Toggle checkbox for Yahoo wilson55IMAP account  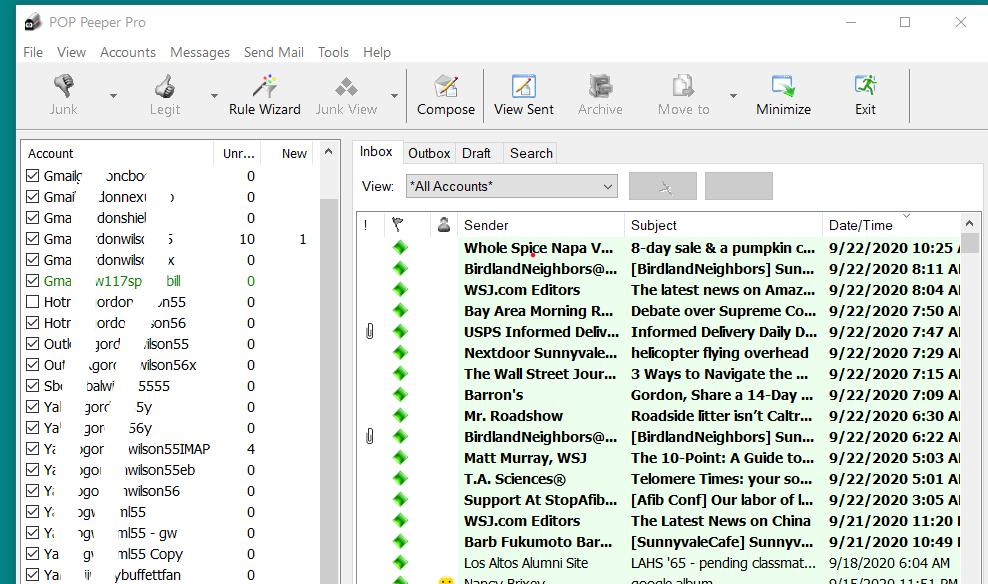click(33, 449)
